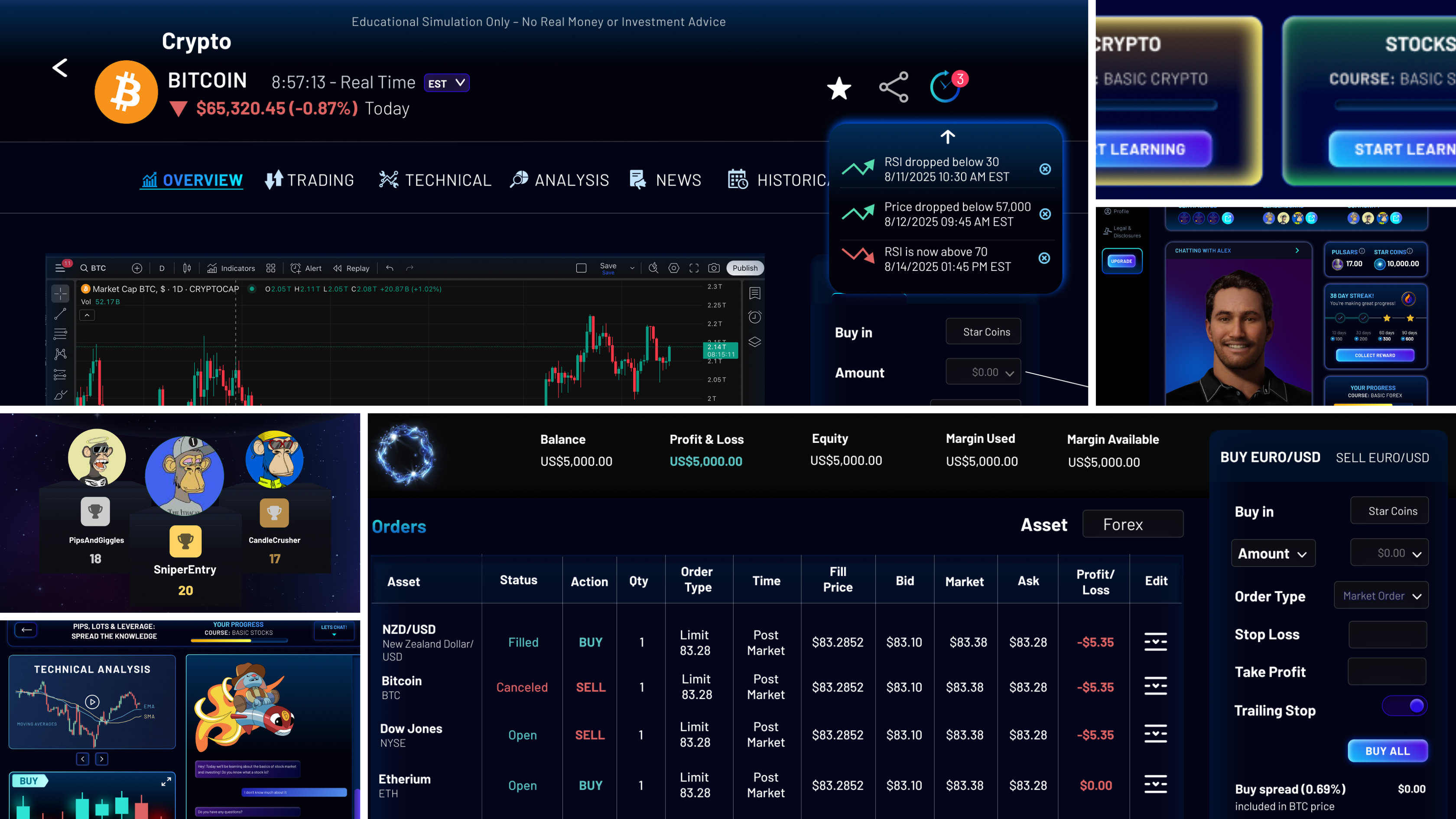1456x819 pixels.
Task: Search the BTC symbol in chart toolbar
Action: tap(93, 268)
